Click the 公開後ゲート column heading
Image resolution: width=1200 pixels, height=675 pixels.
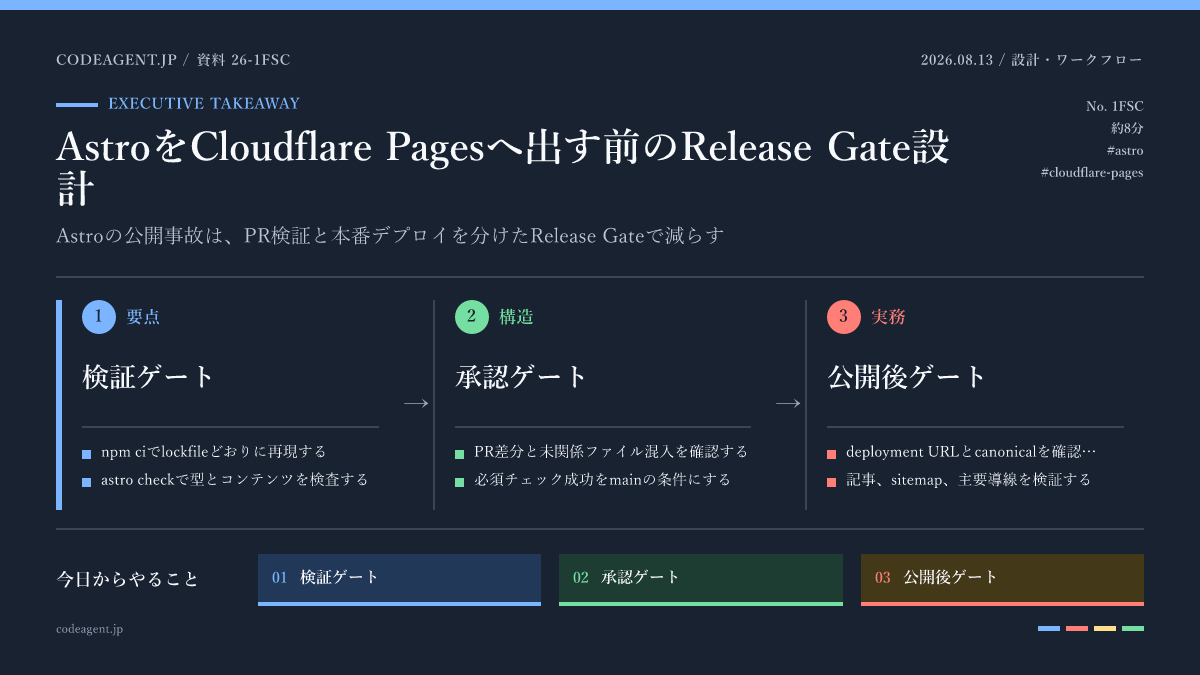coord(907,377)
